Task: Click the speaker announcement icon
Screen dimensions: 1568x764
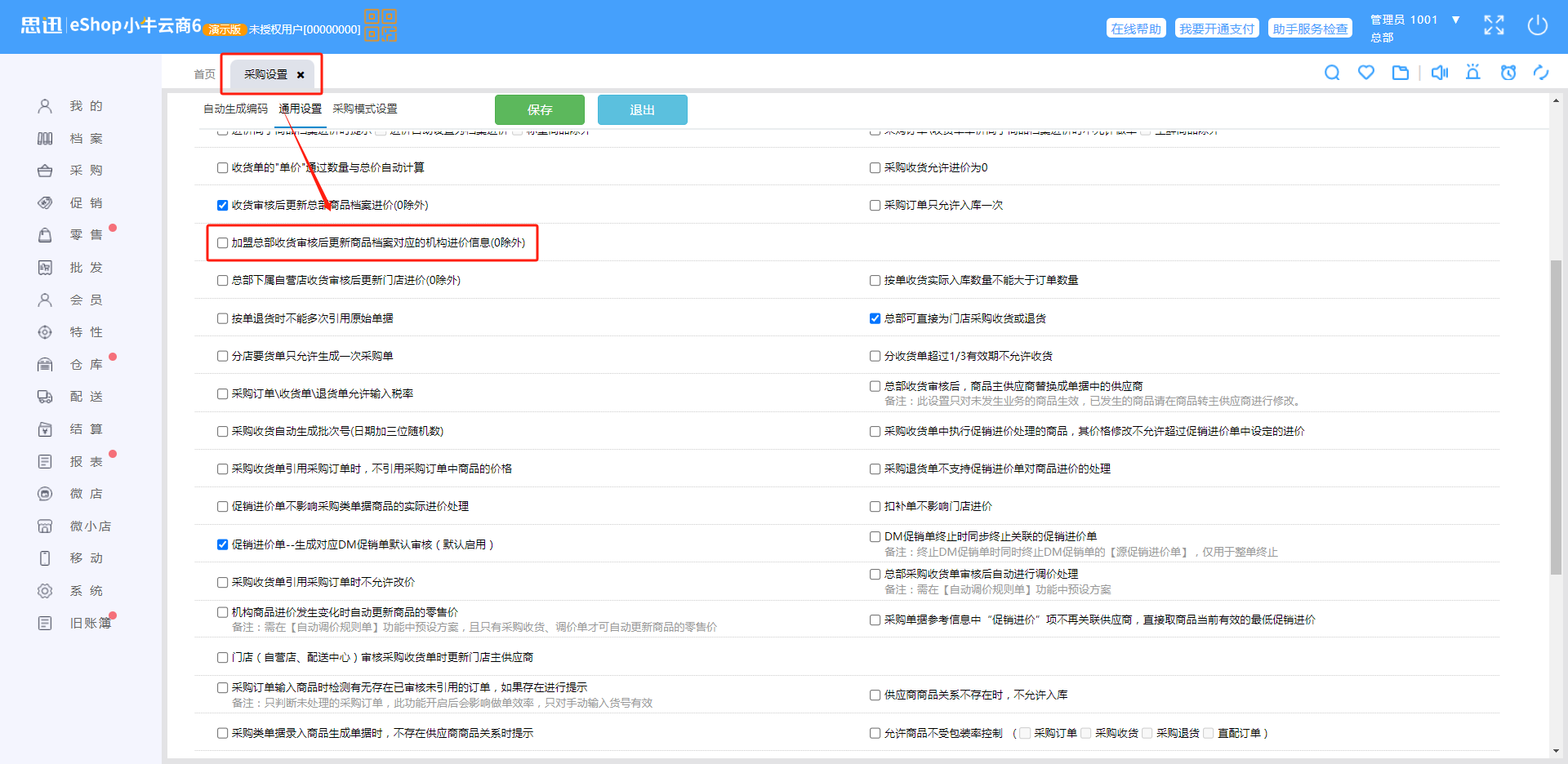Action: point(1440,73)
